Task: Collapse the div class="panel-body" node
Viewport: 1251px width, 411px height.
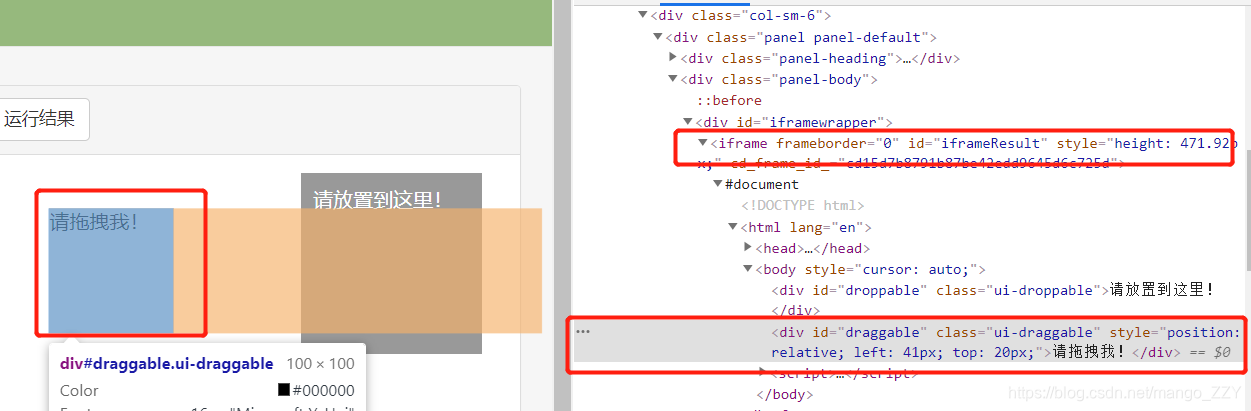Action: pos(673,79)
